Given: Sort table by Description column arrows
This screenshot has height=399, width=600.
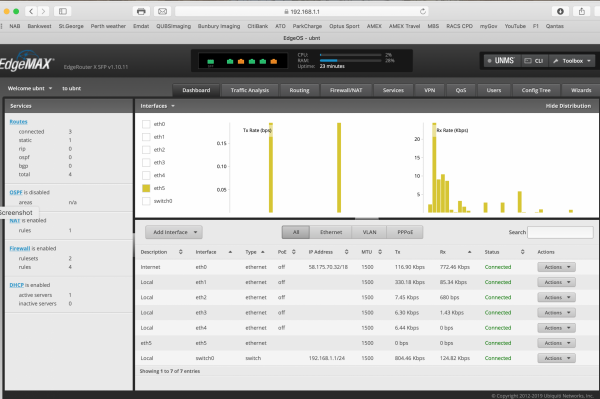Looking at the screenshot, I should pyautogui.click(x=181, y=252).
